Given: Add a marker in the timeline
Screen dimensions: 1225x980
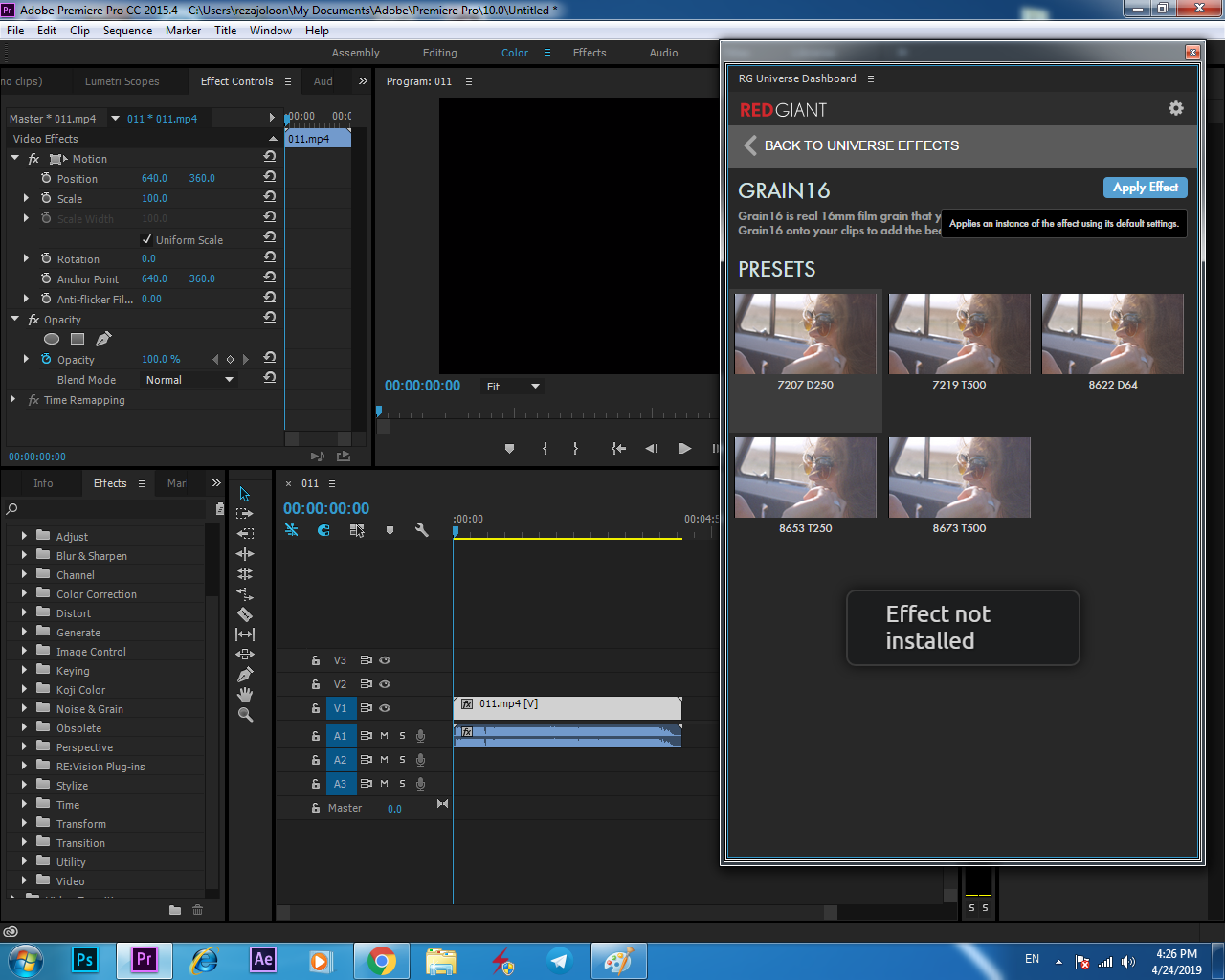Looking at the screenshot, I should tap(390, 530).
